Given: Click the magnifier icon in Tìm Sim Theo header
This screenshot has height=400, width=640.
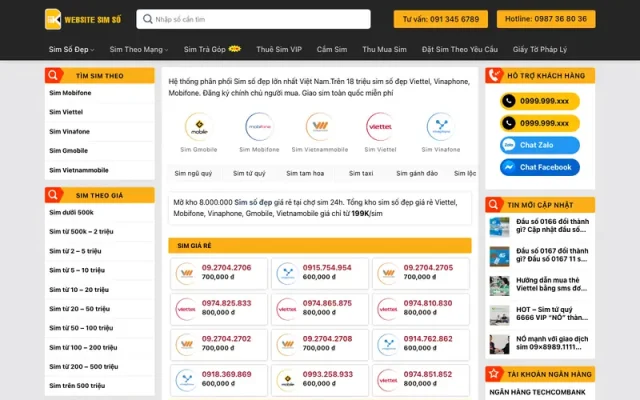Looking at the screenshot, I should (x=53, y=76).
